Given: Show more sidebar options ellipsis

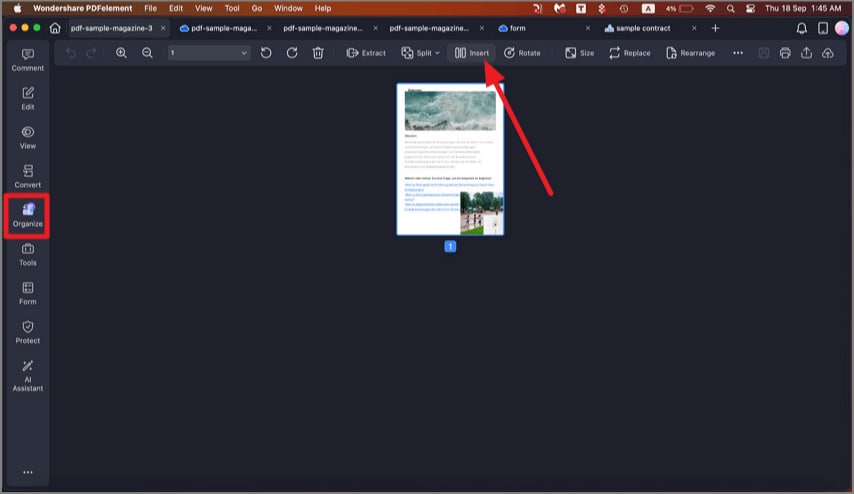Looking at the screenshot, I should coord(28,472).
